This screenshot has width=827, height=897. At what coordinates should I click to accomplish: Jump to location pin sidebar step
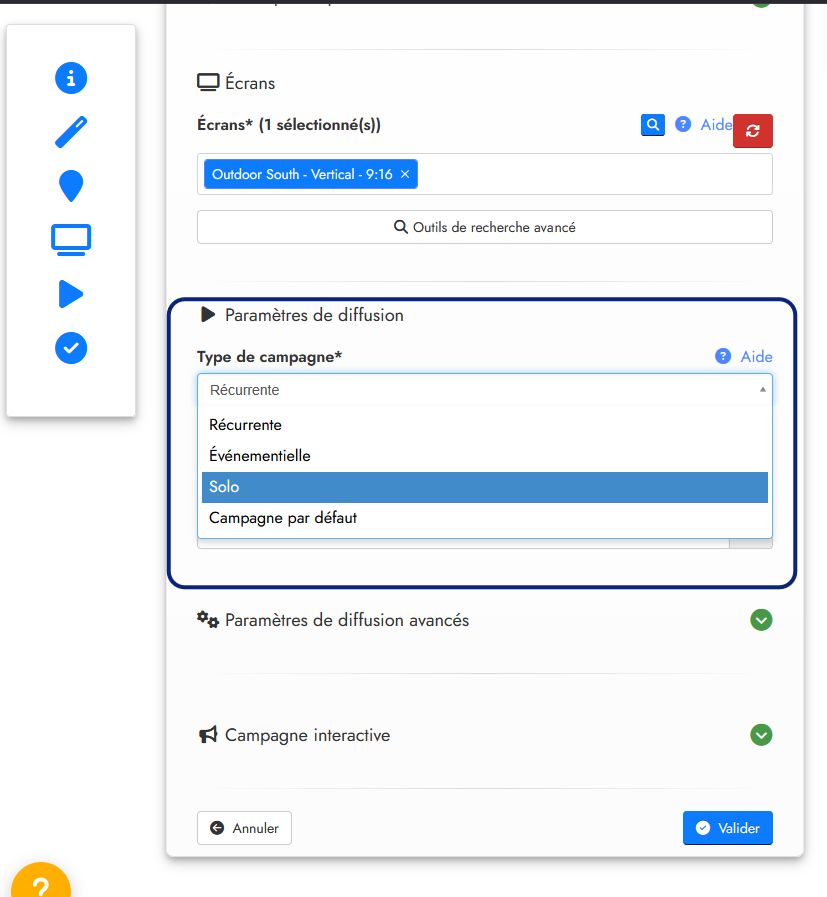(71, 185)
